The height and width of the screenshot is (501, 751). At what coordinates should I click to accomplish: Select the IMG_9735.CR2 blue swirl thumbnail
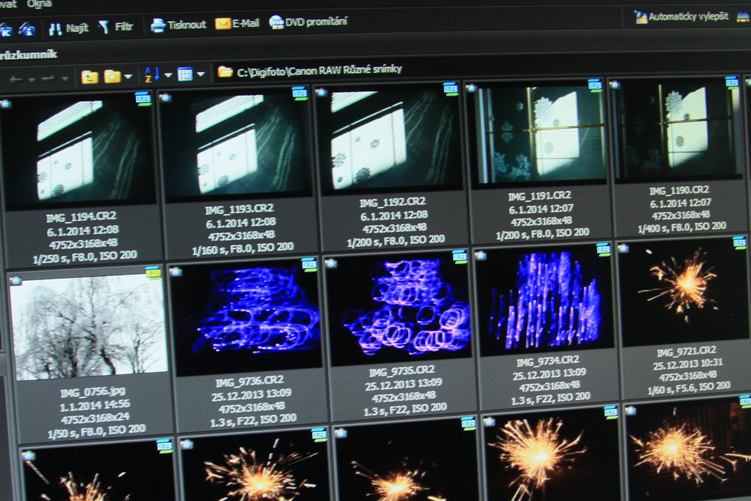[399, 307]
